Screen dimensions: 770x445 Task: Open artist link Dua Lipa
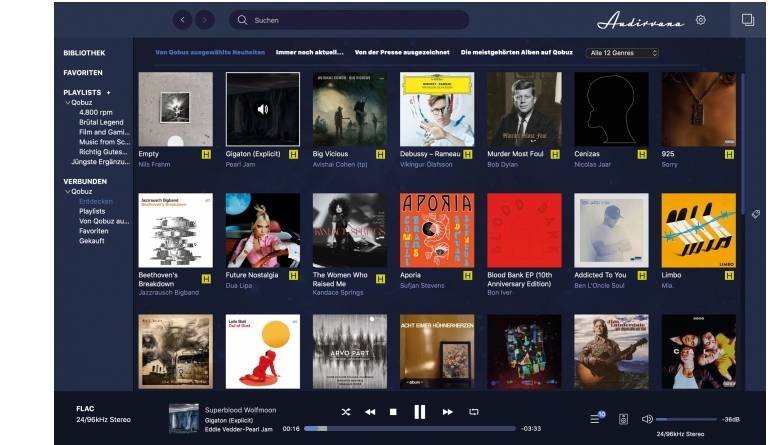[239, 285]
